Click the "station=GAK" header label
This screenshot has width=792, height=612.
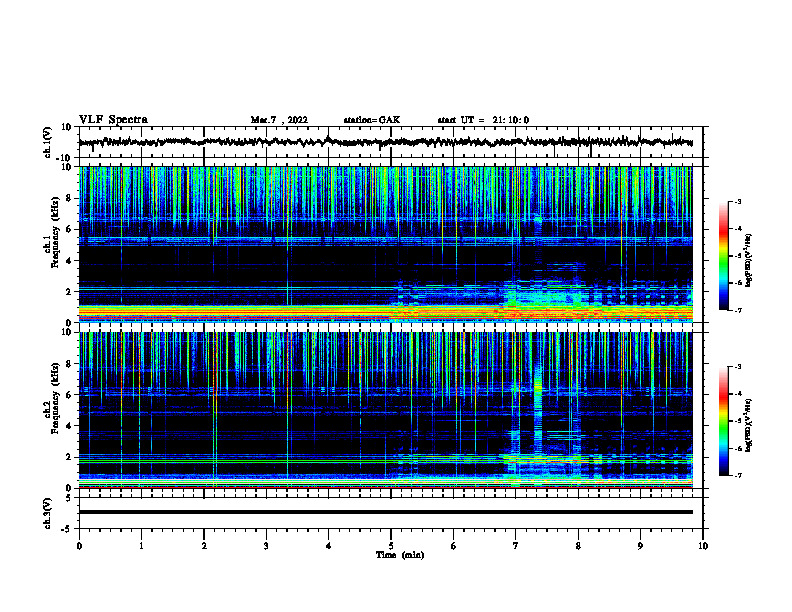(372, 120)
